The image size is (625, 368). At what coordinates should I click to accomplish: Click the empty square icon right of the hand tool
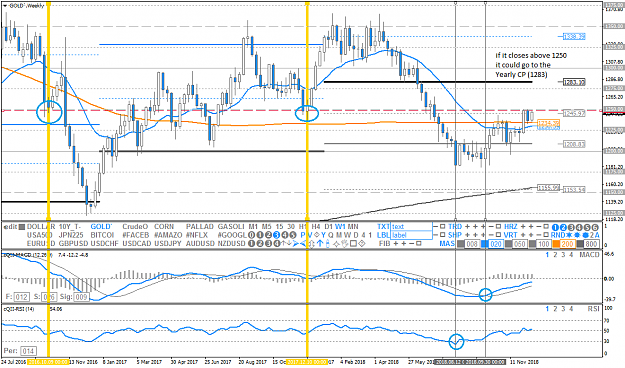tap(353, 244)
